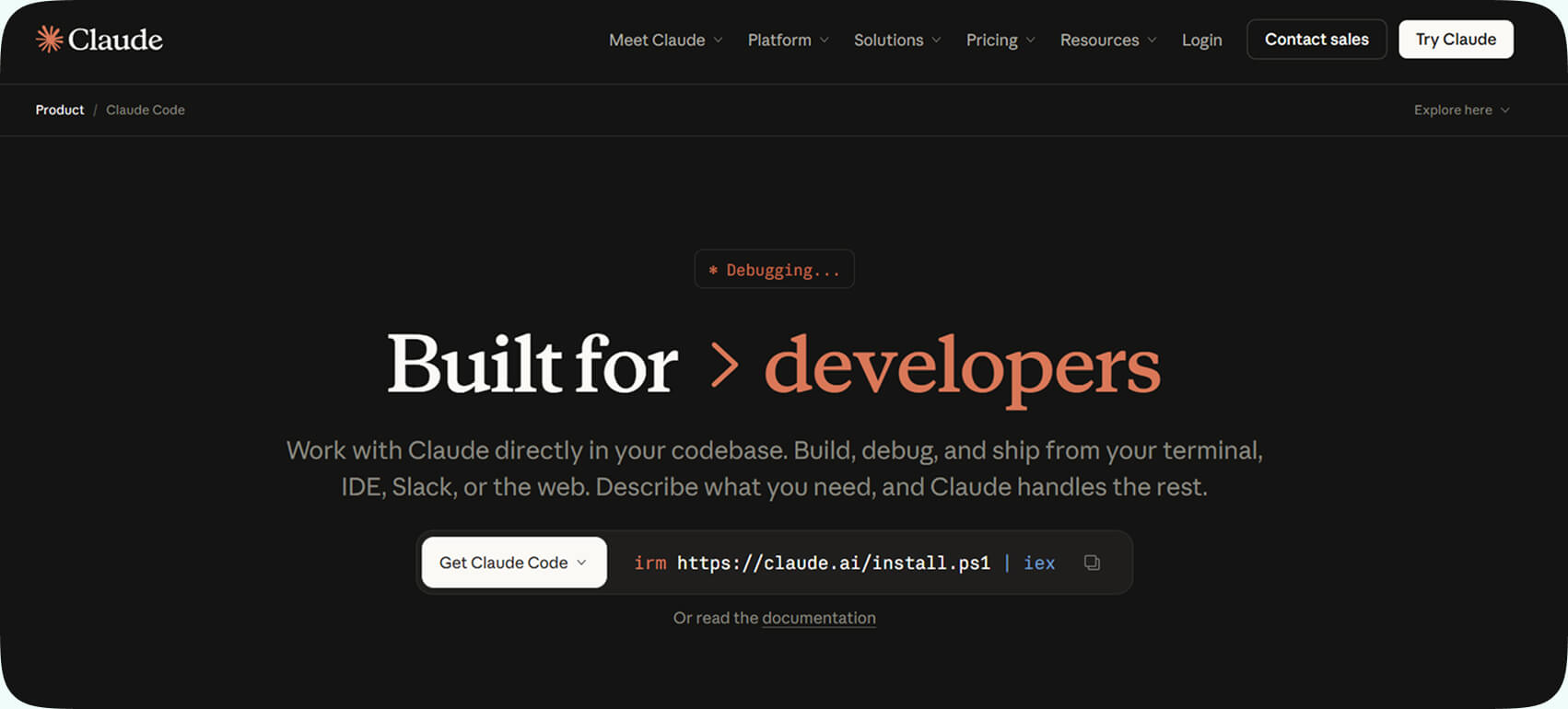
Task: Click the 'iex' command text
Action: pos(1039,563)
